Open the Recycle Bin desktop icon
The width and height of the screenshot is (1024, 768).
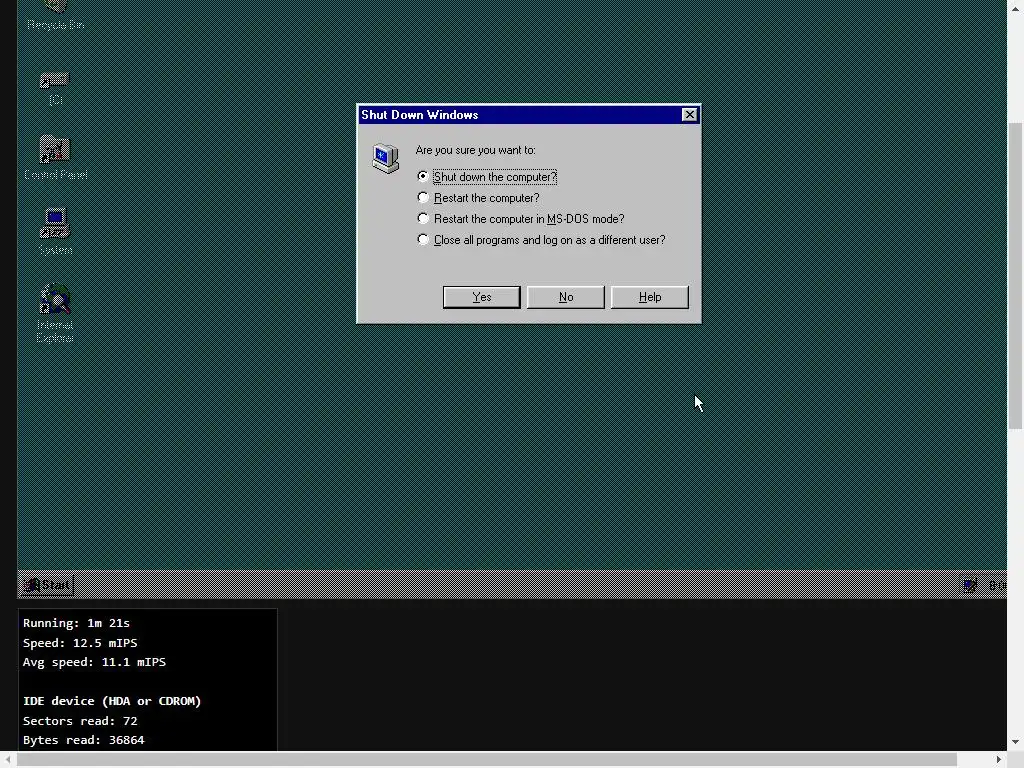tap(56, 14)
